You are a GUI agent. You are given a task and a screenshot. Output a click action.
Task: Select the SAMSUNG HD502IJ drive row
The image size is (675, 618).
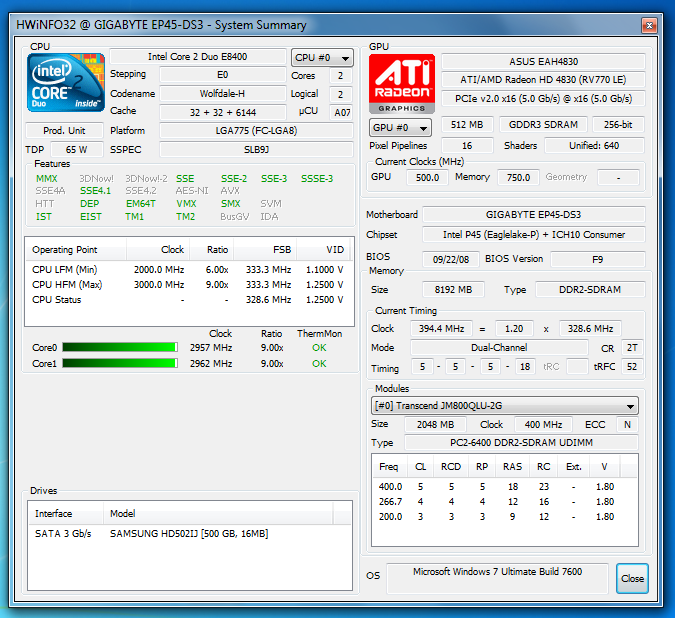pyautogui.click(x=189, y=534)
